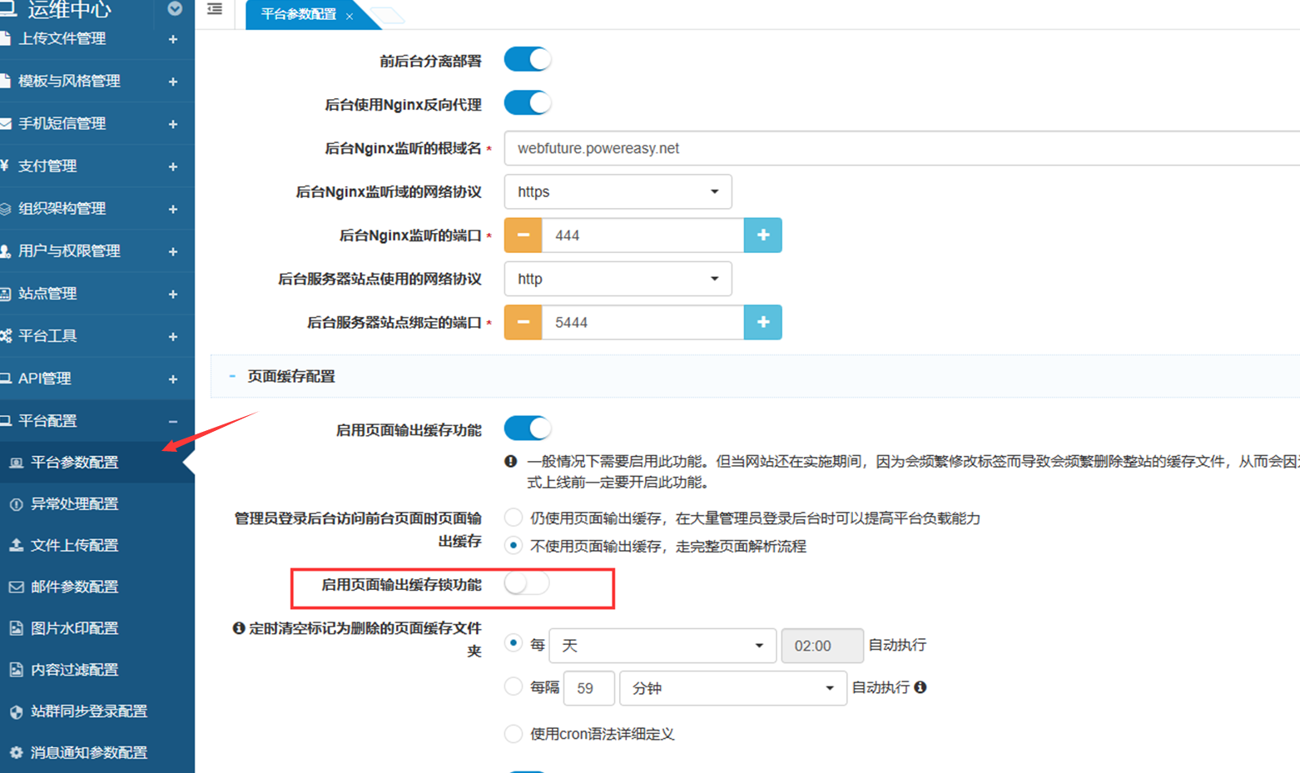Increase the 后台服务器站点绑定的端口 value with plus
Screen dimensions: 1300x773
pos(763,322)
